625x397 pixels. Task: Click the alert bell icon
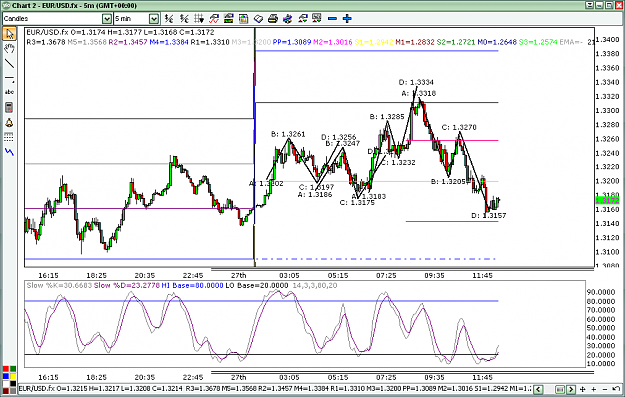pos(9,123)
